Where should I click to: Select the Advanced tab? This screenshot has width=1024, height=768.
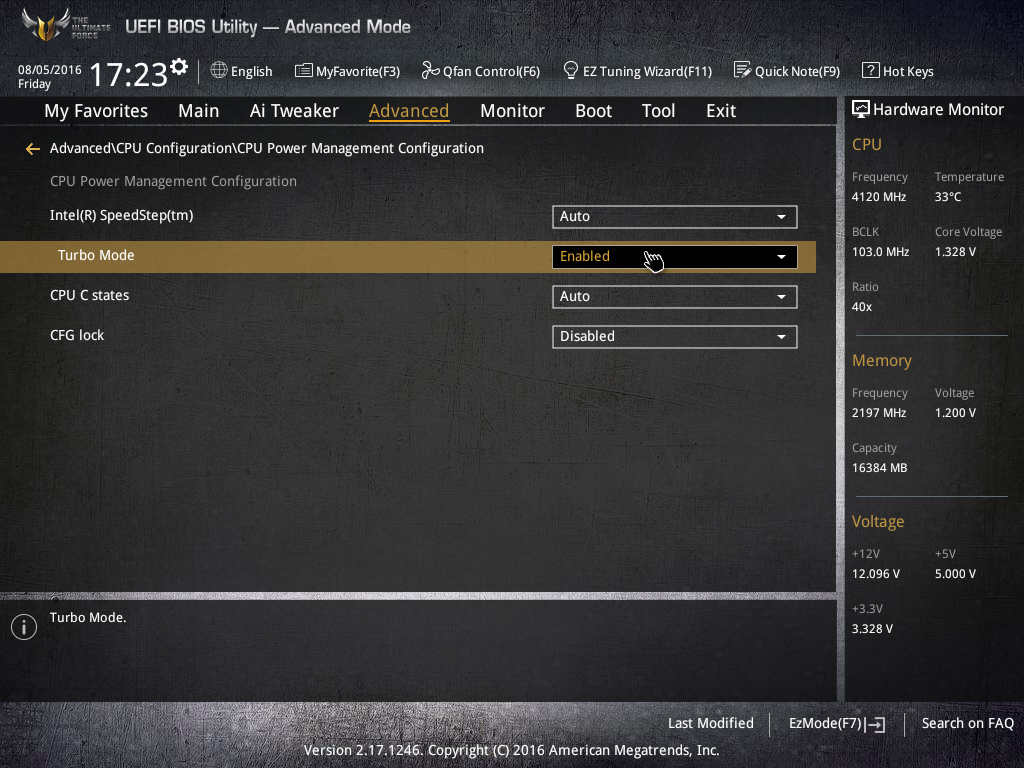click(409, 111)
